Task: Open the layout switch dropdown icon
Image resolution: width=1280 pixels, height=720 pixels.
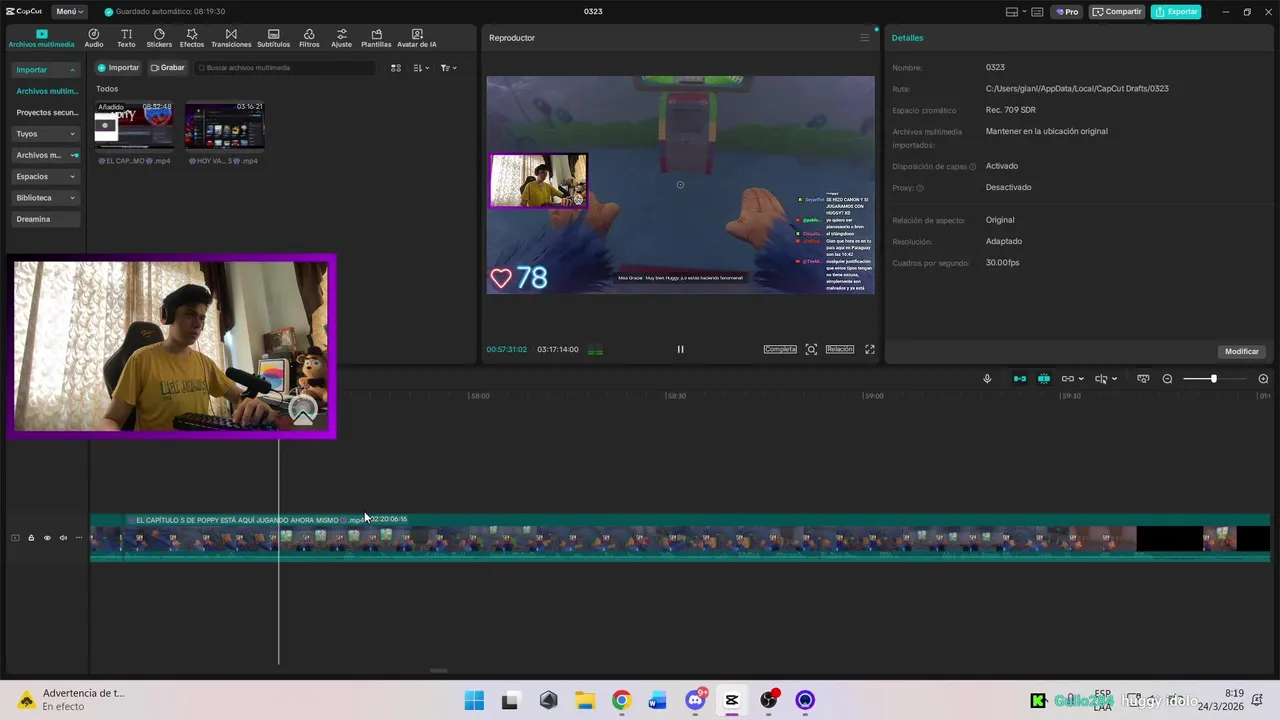Action: pyautogui.click(x=1015, y=12)
